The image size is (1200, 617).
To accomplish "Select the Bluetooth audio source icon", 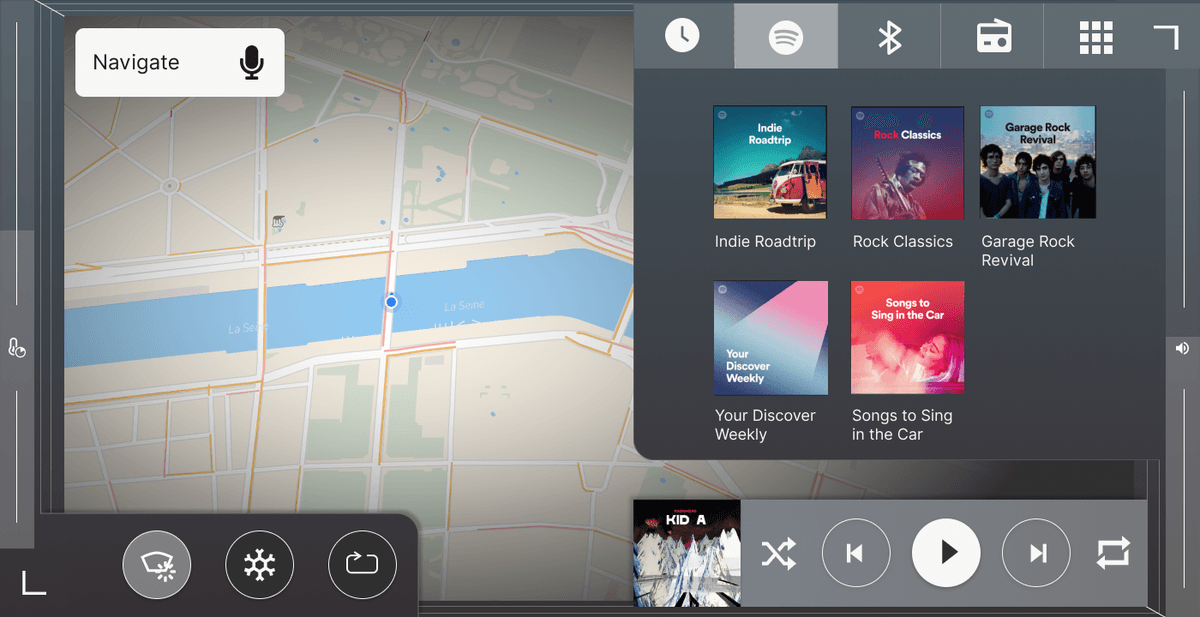I will point(889,36).
